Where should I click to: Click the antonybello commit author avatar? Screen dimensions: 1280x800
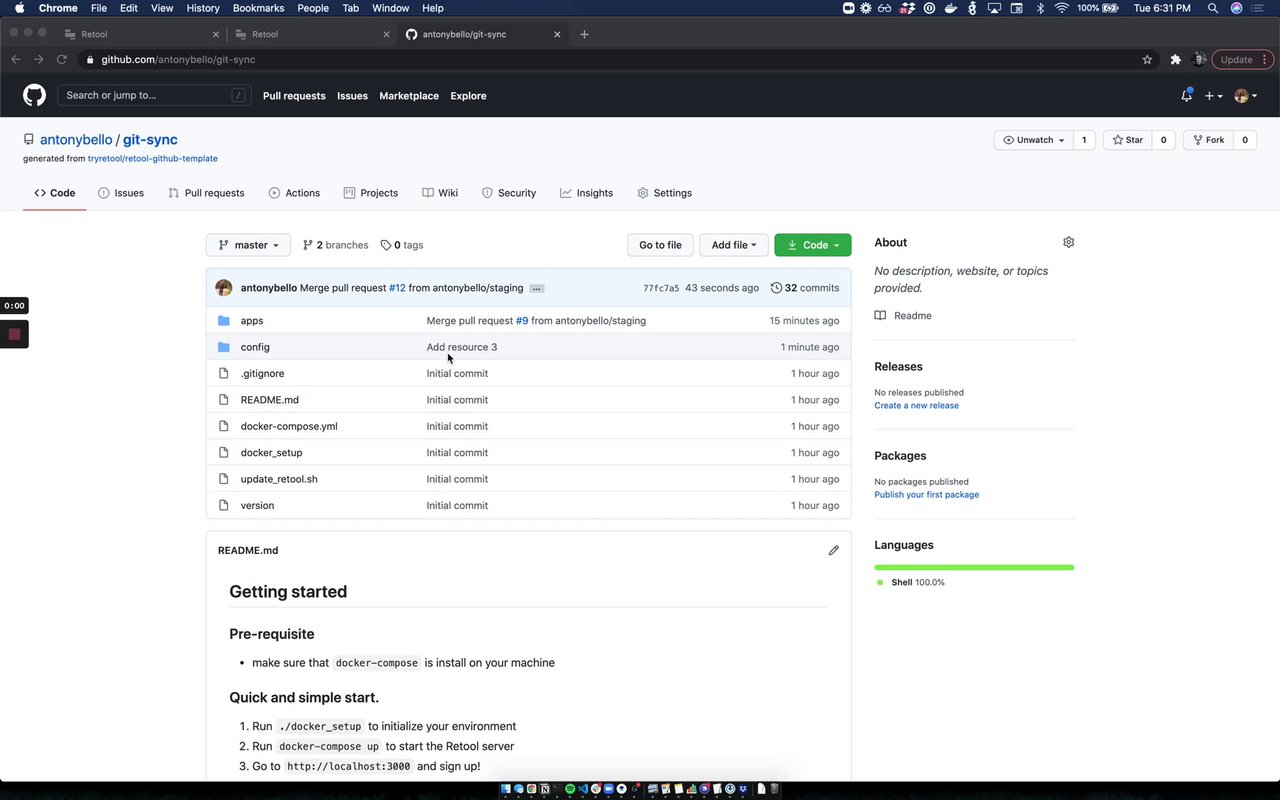(224, 288)
